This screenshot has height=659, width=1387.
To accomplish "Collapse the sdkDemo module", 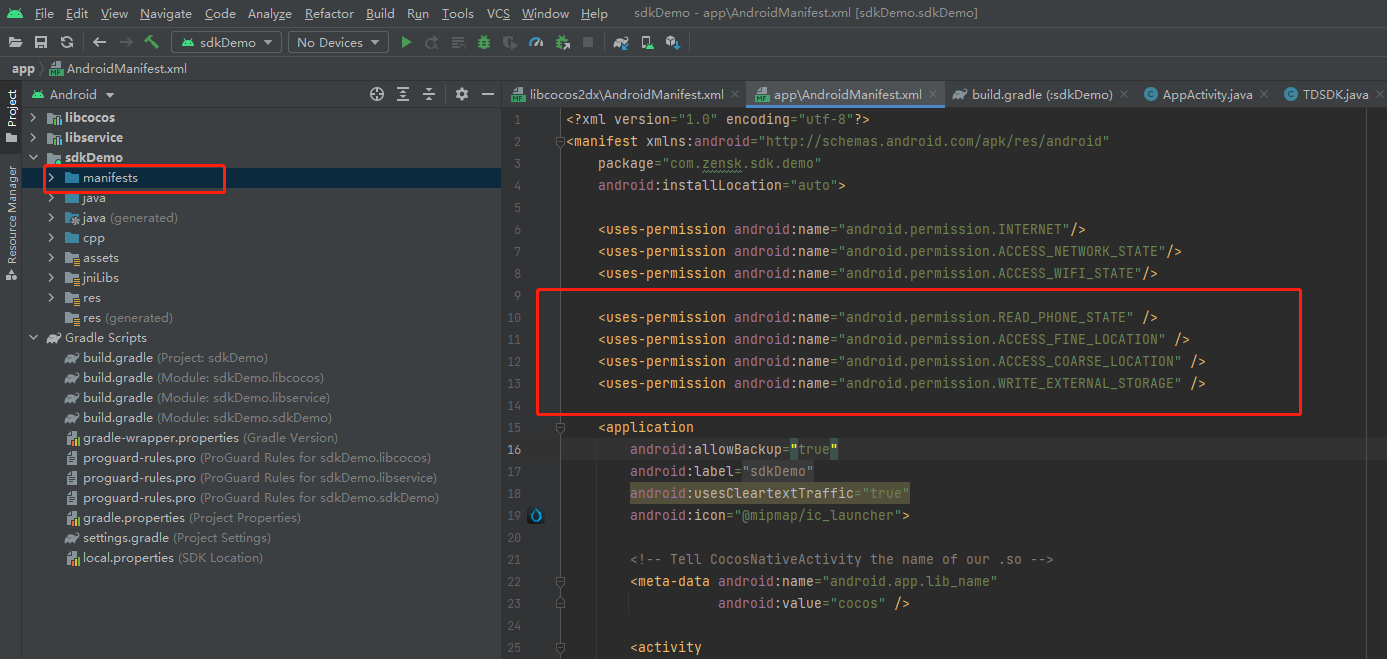I will [33, 158].
